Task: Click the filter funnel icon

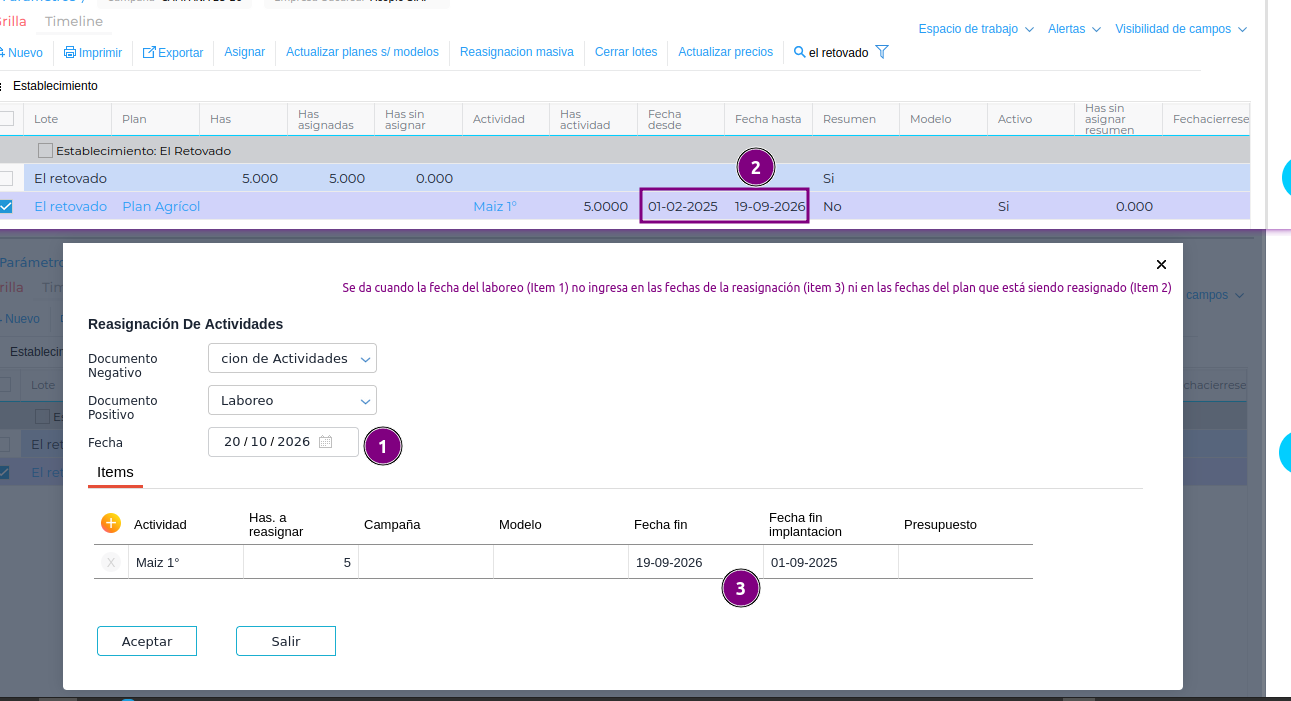Action: pos(881,52)
